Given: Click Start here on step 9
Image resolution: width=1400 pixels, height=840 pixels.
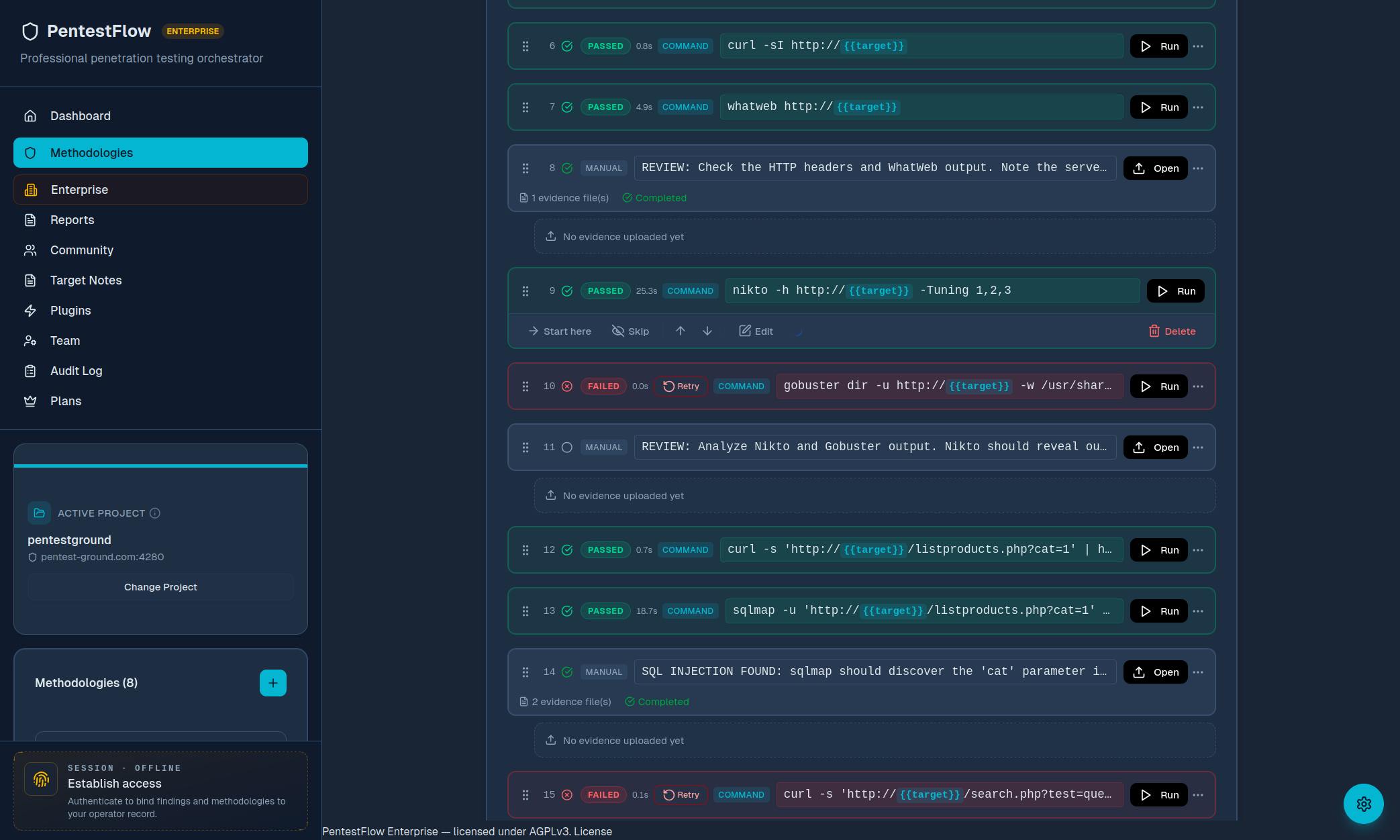Looking at the screenshot, I should (x=560, y=331).
